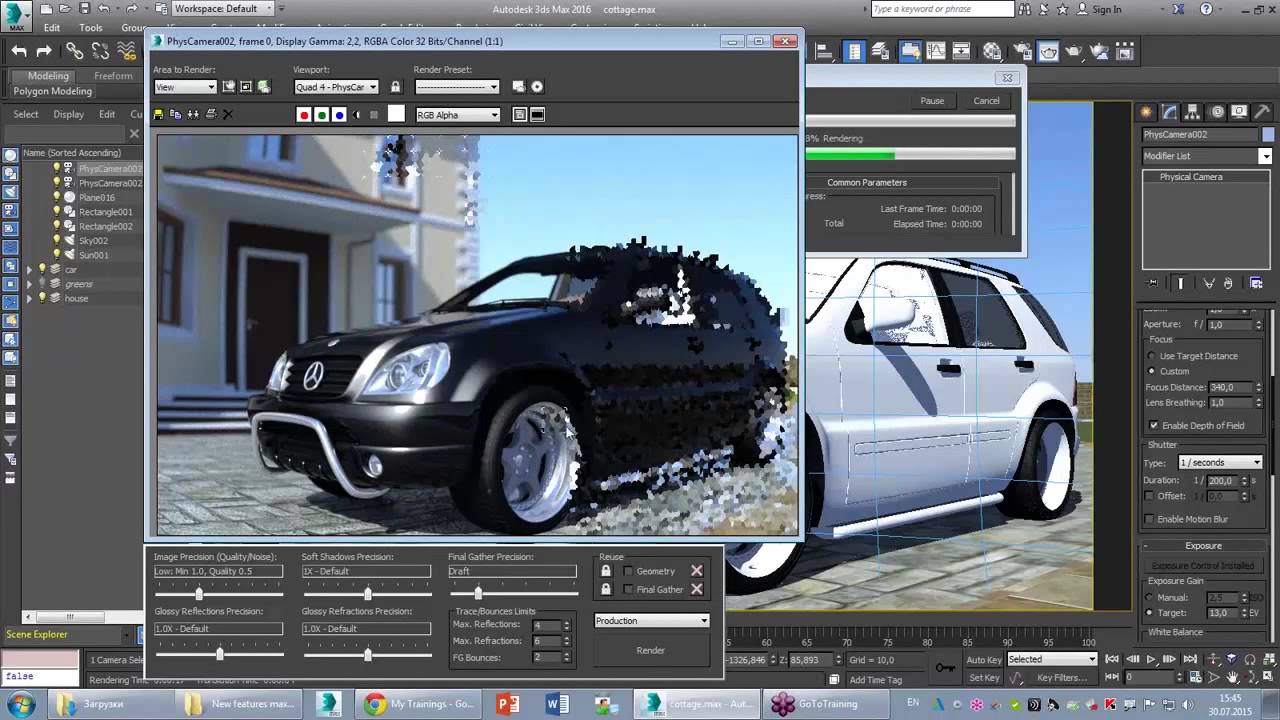Click the Auto Key button
This screenshot has width=1280, height=720.
coord(983,660)
